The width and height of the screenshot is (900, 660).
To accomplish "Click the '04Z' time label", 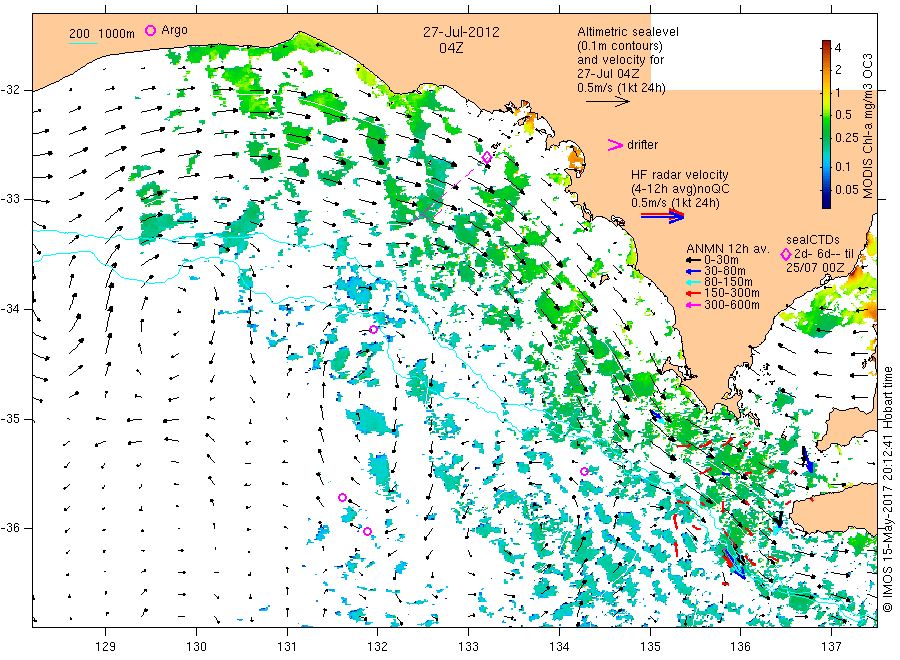I will 451,48.
